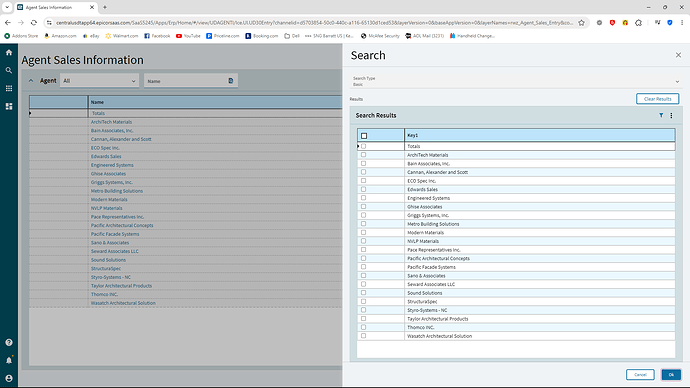Collapse the Agent section chevron

pos(31,81)
